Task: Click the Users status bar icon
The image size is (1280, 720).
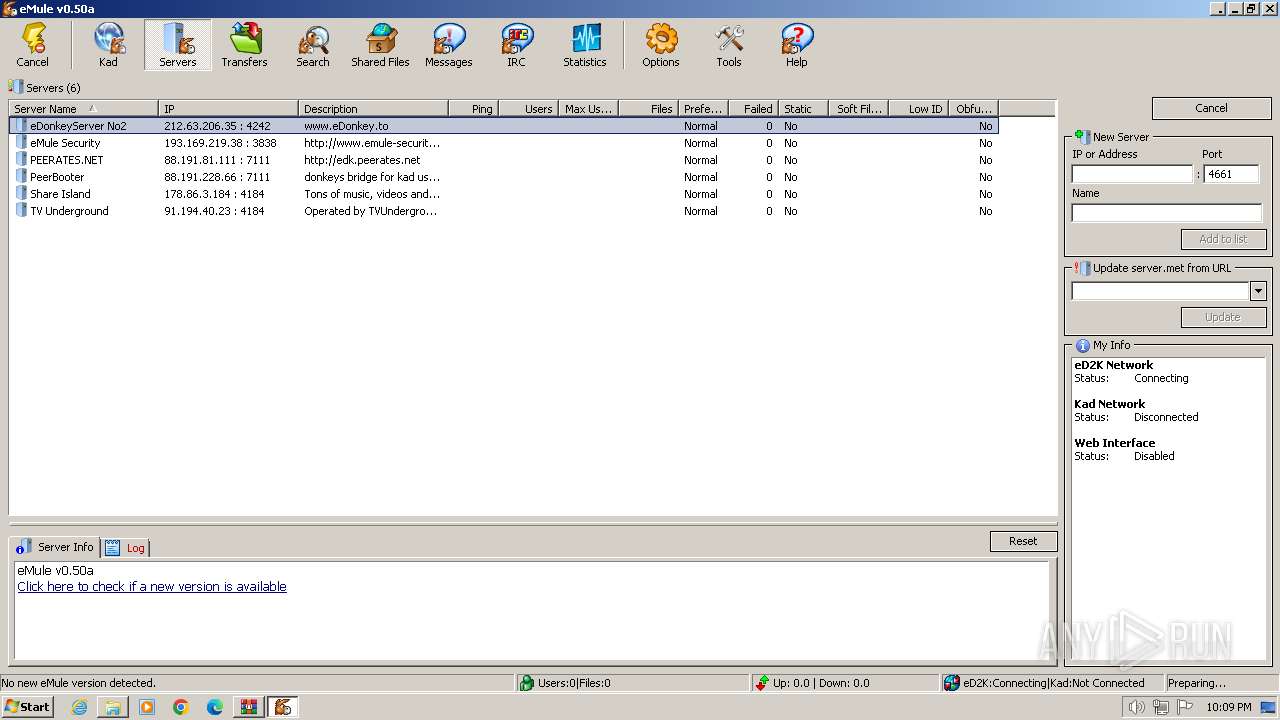Action: 526,683
